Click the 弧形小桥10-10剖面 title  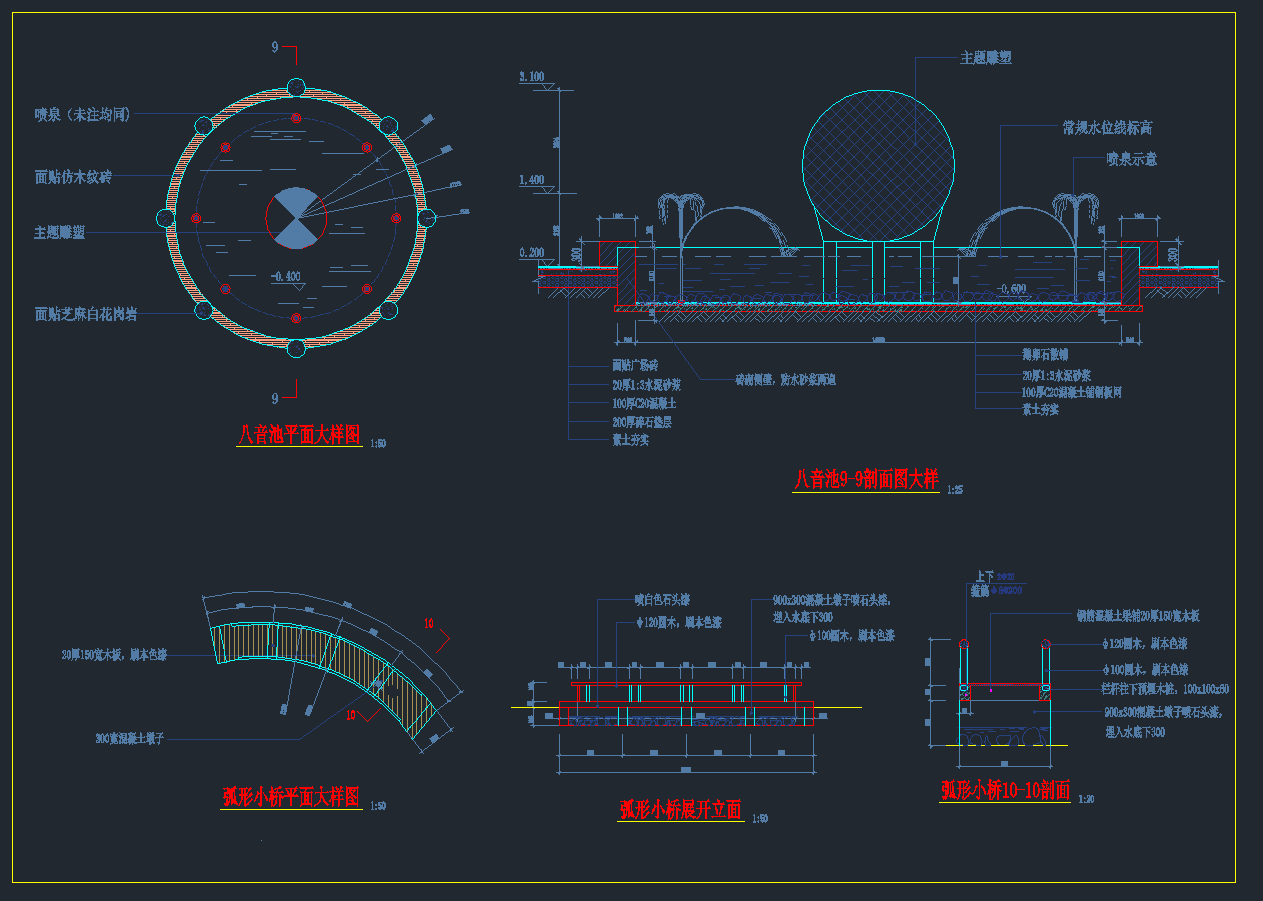pyautogui.click(x=1005, y=791)
